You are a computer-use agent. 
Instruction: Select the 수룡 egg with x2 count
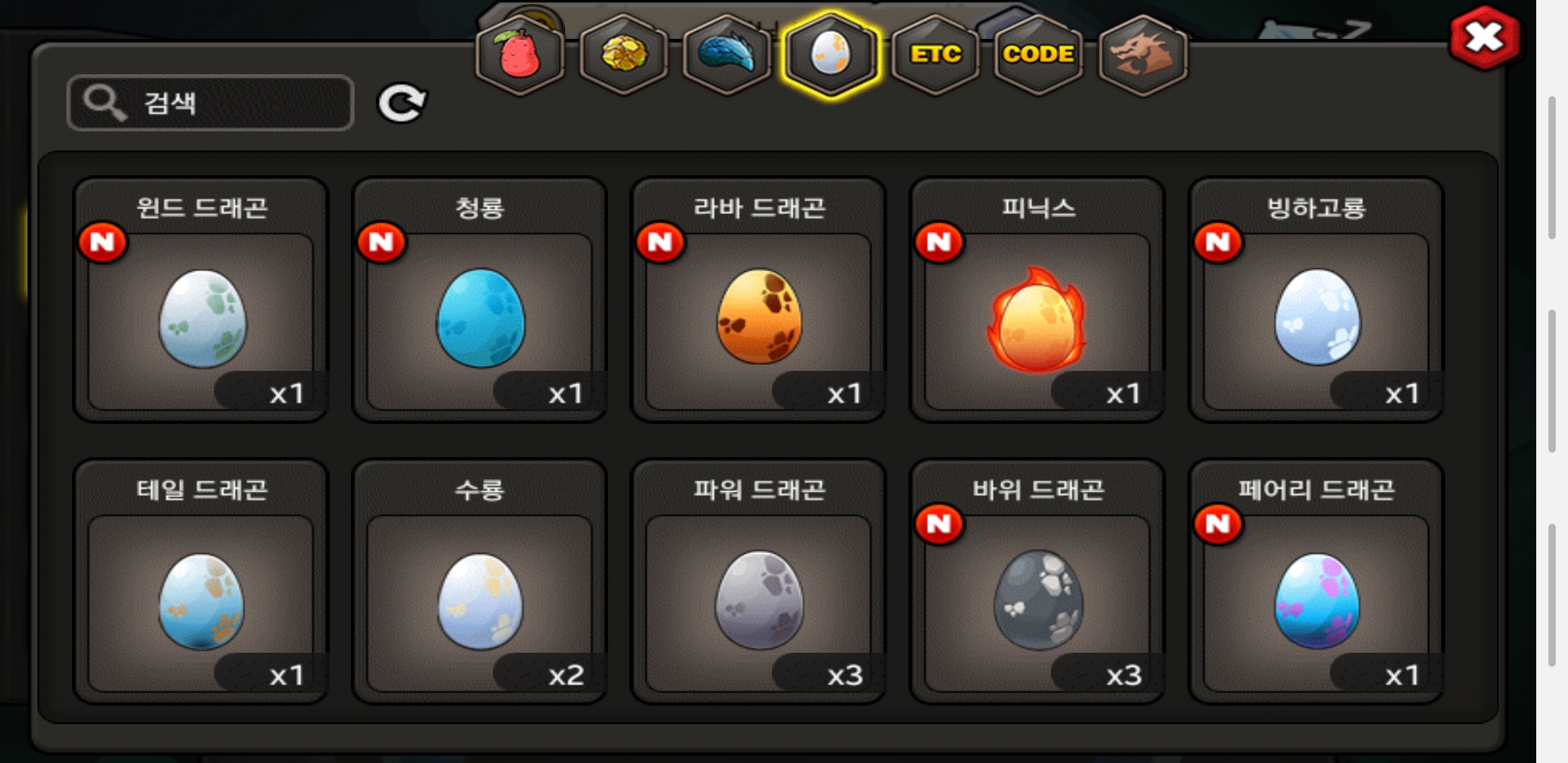pyautogui.click(x=480, y=581)
